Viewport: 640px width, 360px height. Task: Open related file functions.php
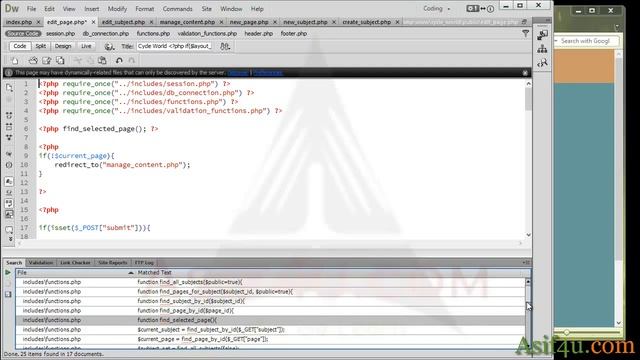pyautogui.click(x=153, y=33)
